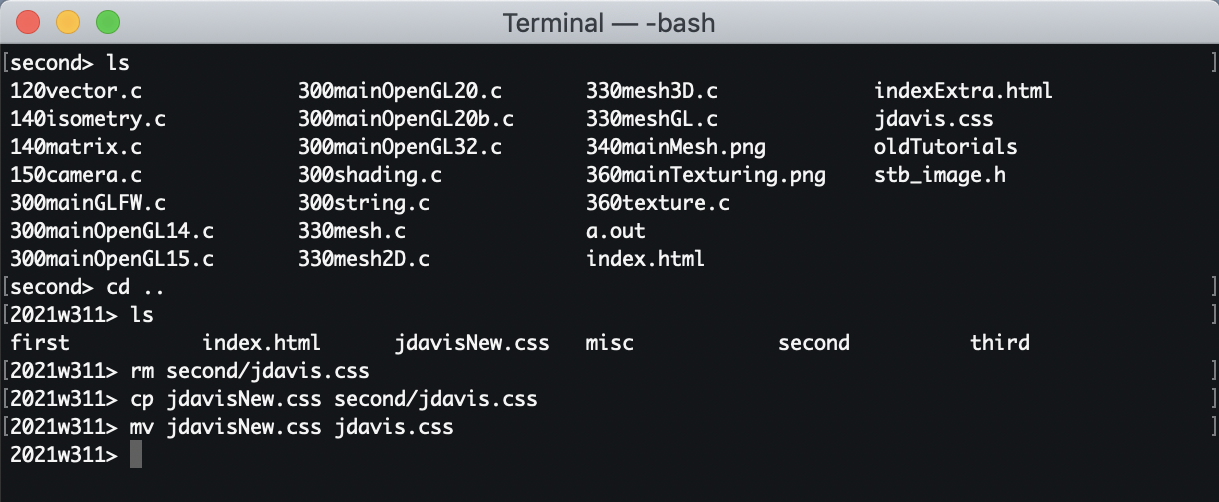Click the 340mainMesh.png filename

(x=676, y=147)
